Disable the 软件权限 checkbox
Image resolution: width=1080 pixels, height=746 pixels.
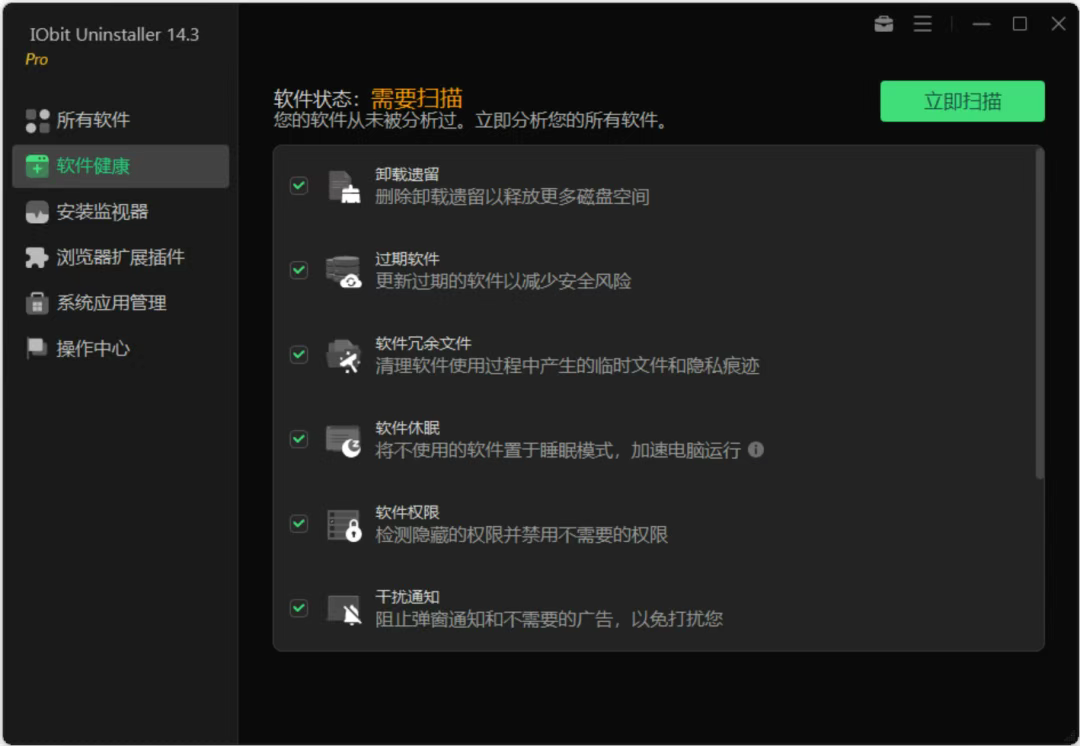coord(299,524)
